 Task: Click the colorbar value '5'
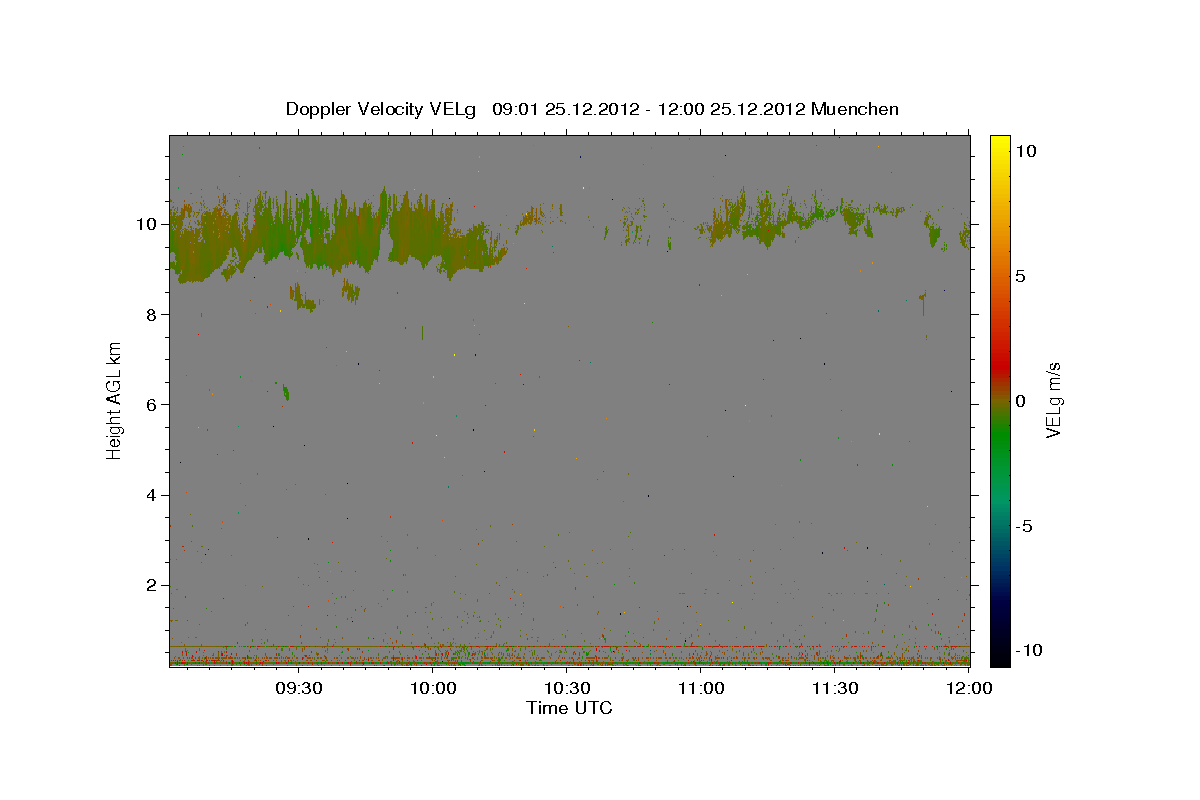click(x=1020, y=276)
